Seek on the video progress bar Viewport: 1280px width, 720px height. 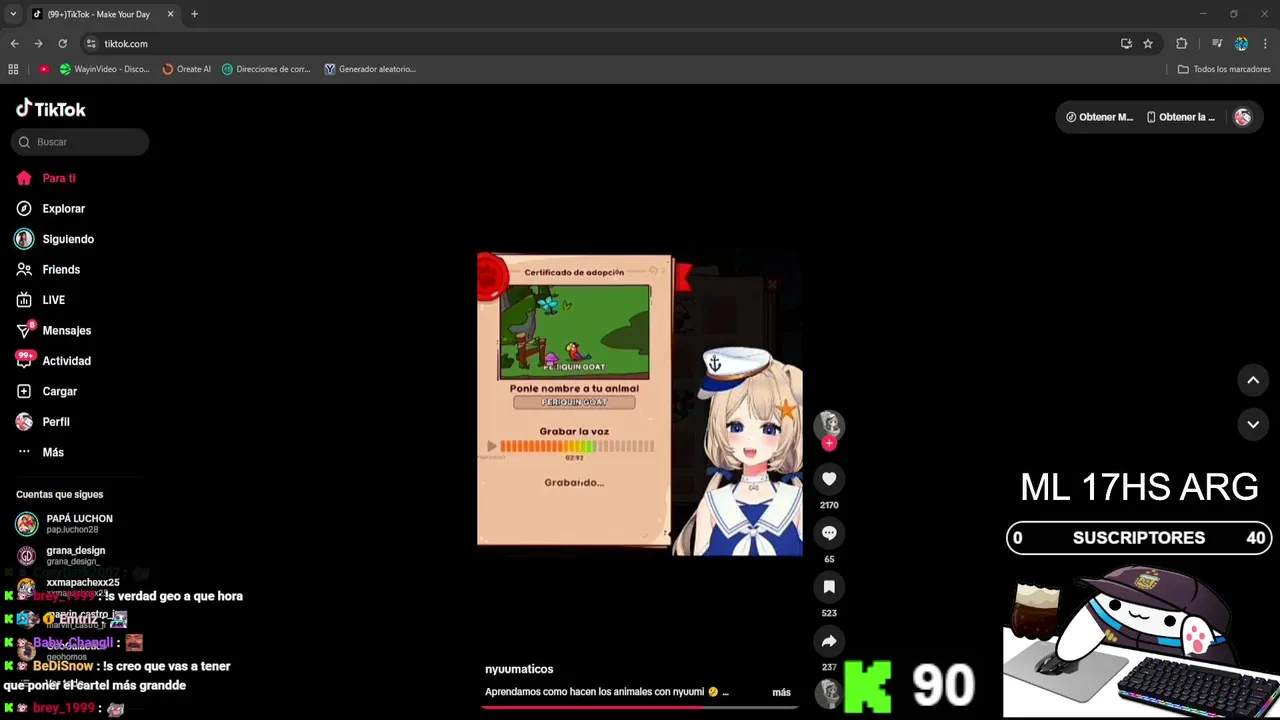[x=640, y=707]
